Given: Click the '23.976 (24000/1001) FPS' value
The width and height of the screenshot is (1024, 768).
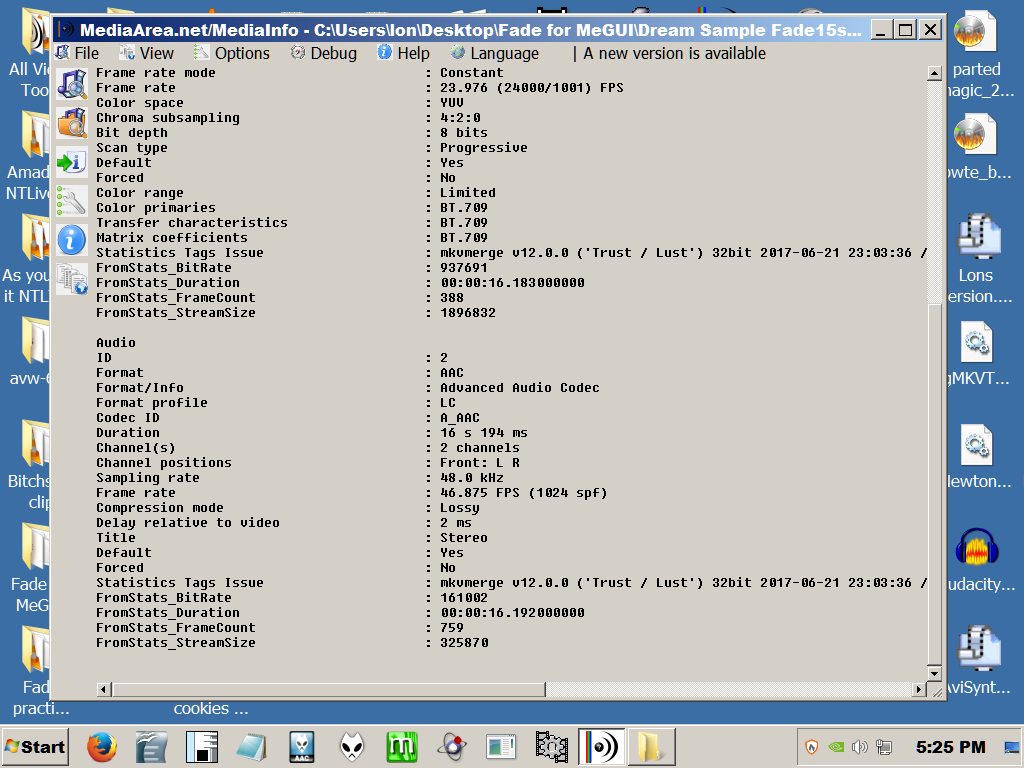Looking at the screenshot, I should (532, 88).
